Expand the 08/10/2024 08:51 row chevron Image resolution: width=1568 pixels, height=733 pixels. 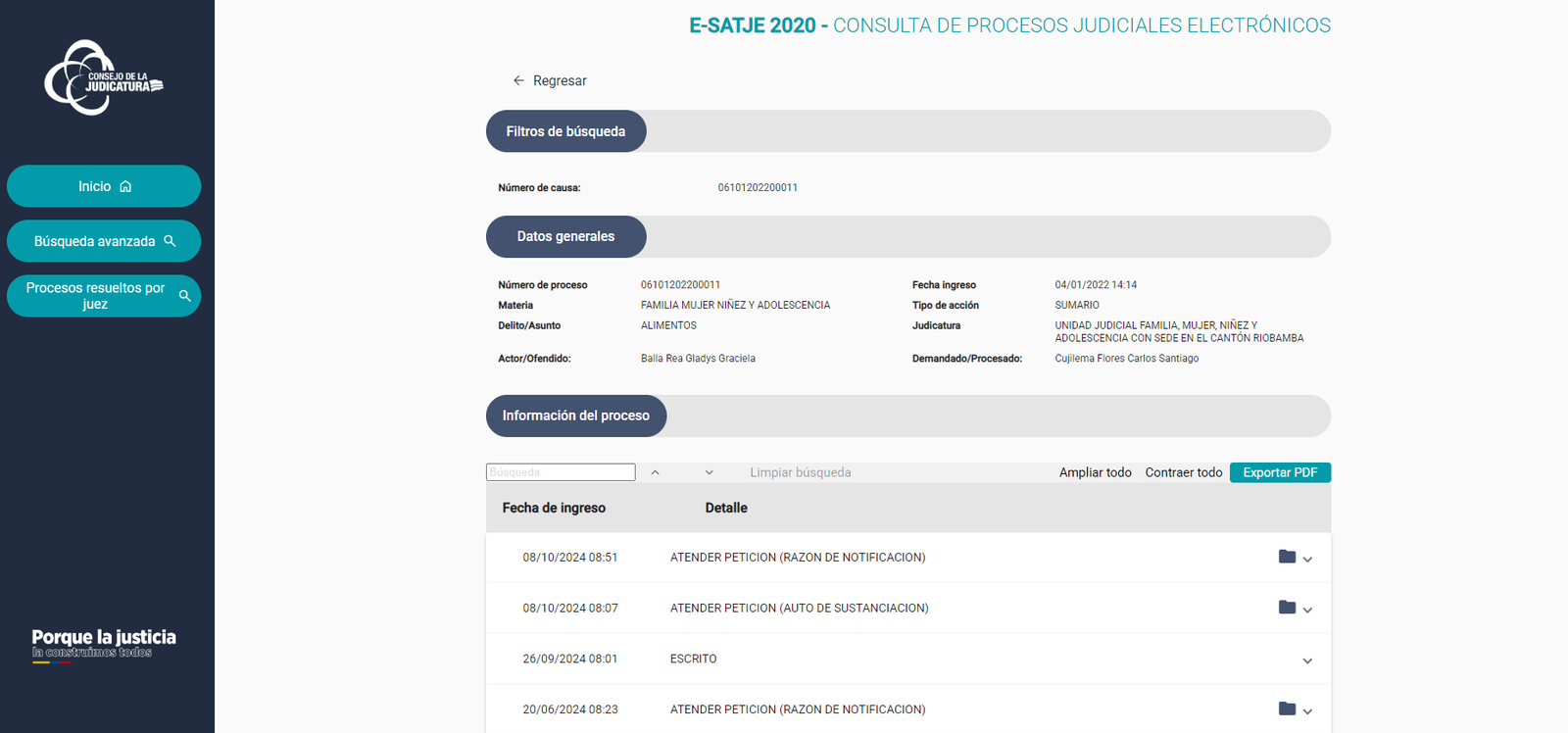tap(1307, 560)
